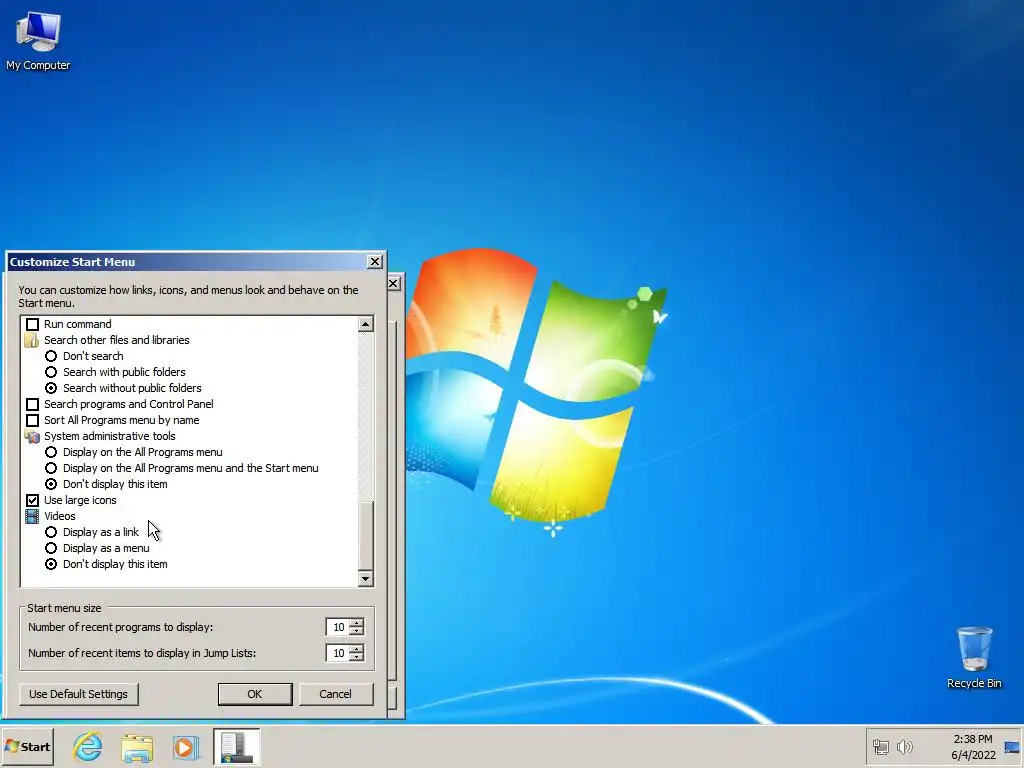Select Don't display this item under Videos
This screenshot has height=768, width=1024.
[51, 564]
